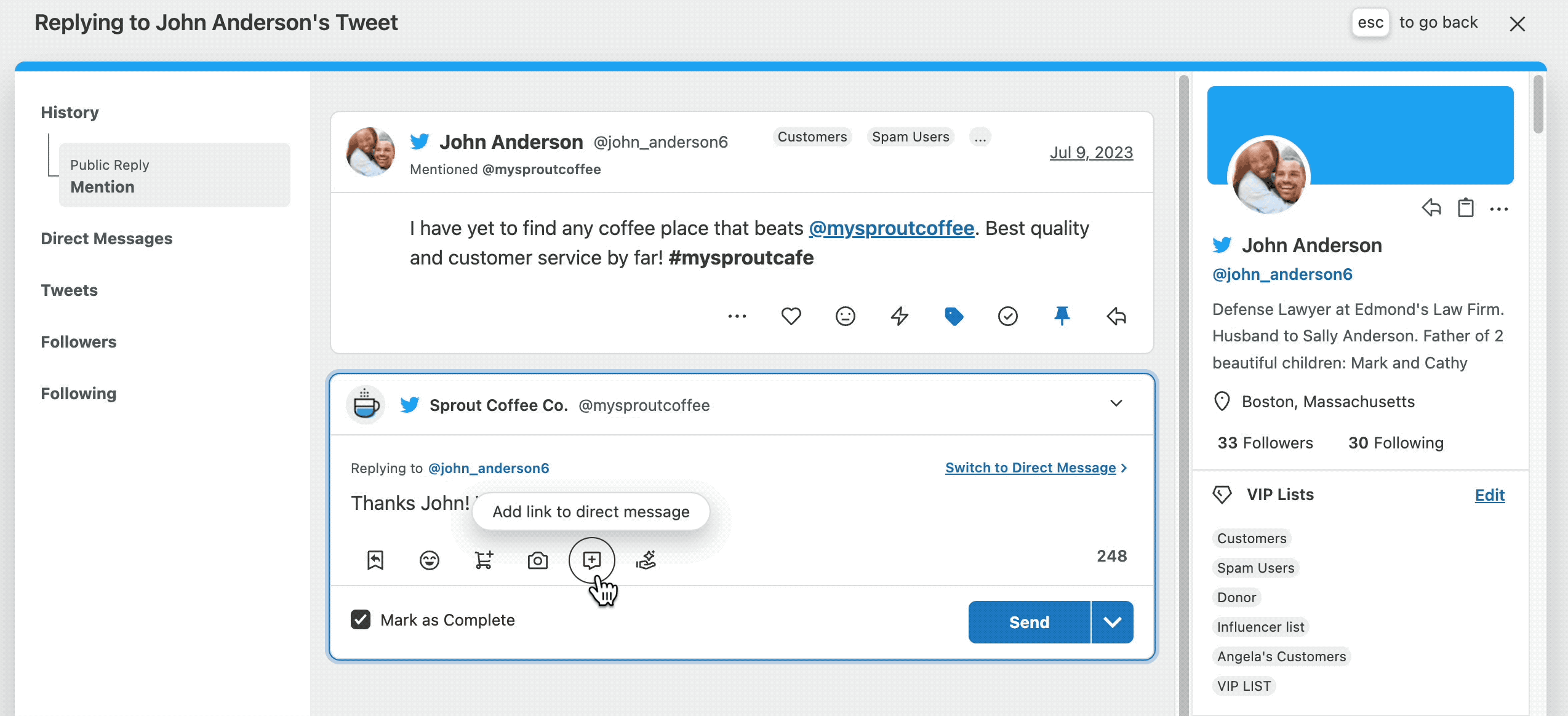Click the reply arrow icon on tweet

point(1116,316)
